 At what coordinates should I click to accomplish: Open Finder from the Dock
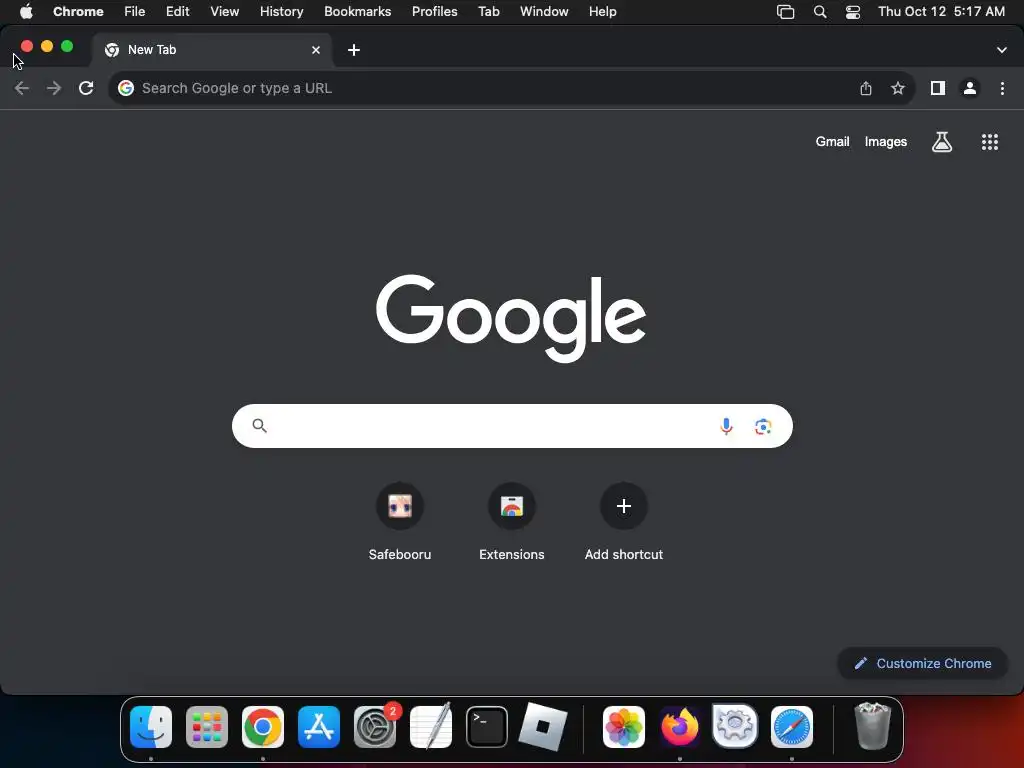[x=151, y=727]
